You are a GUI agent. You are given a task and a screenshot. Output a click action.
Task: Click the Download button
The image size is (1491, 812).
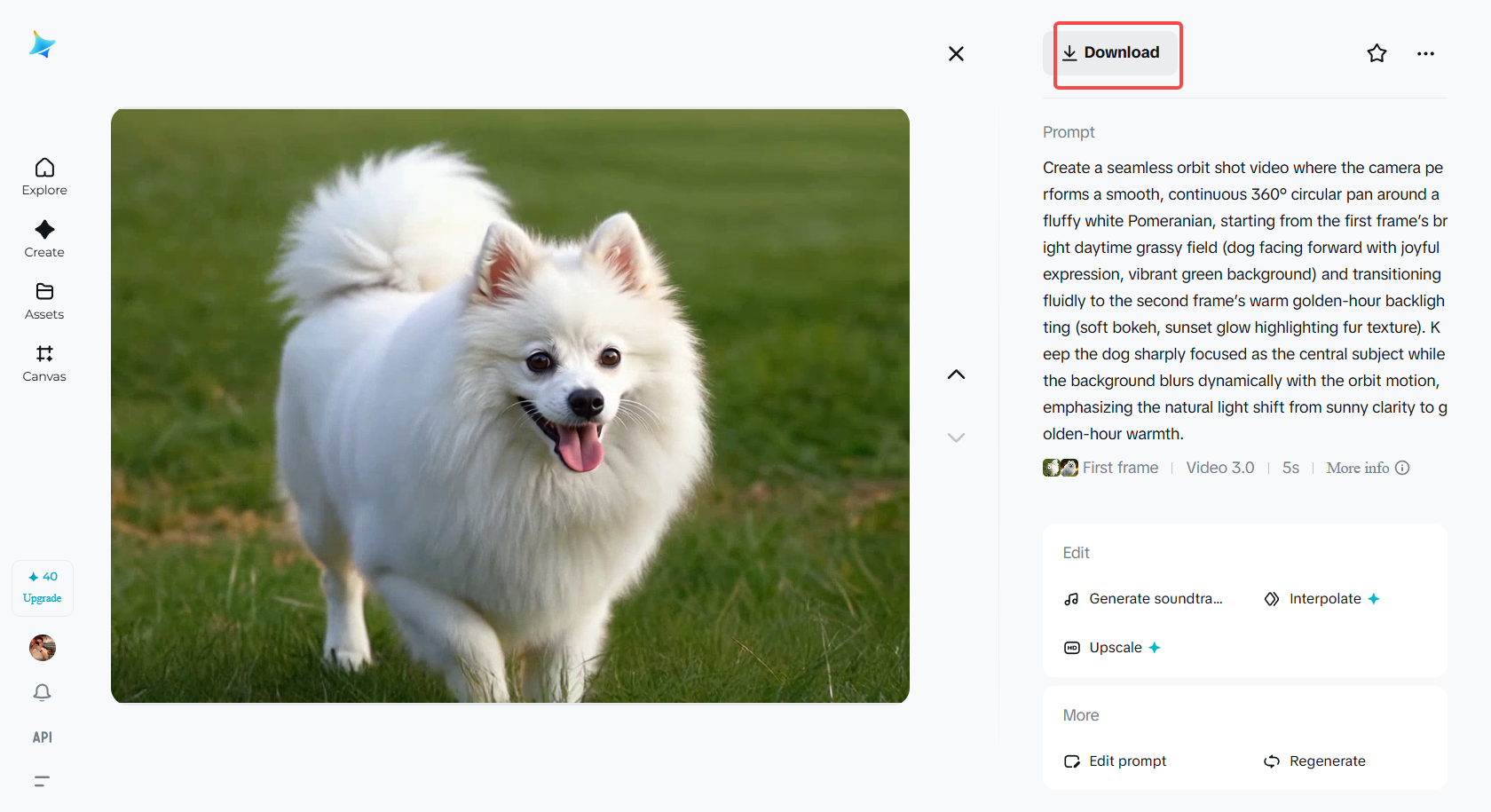click(x=1112, y=53)
